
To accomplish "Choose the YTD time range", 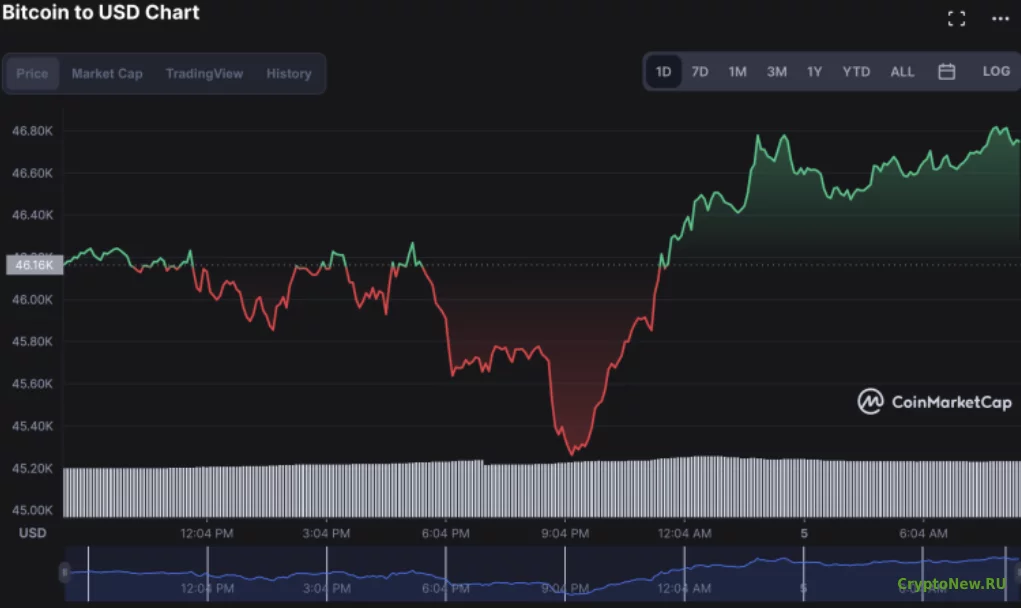I will (x=856, y=72).
